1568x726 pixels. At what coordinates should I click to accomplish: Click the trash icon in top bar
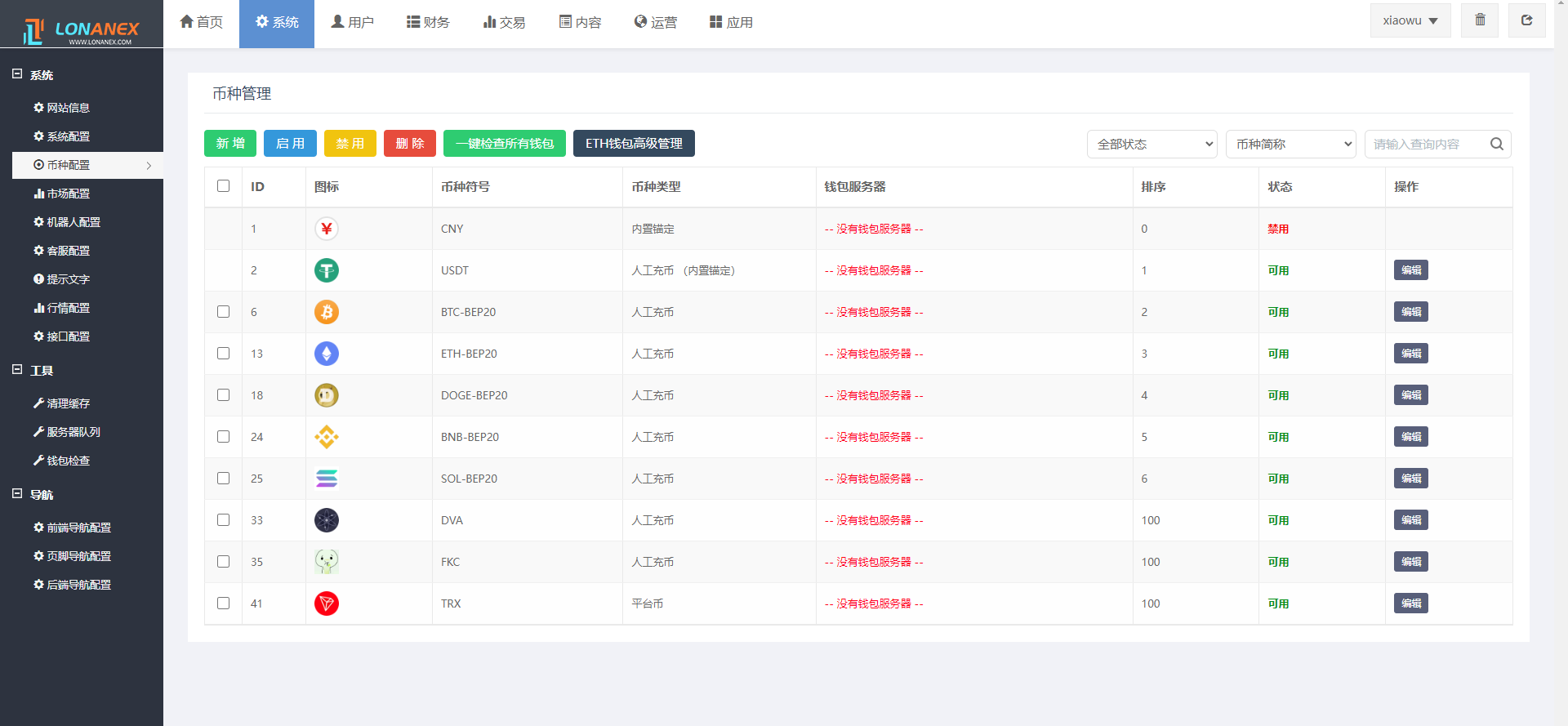1480,20
